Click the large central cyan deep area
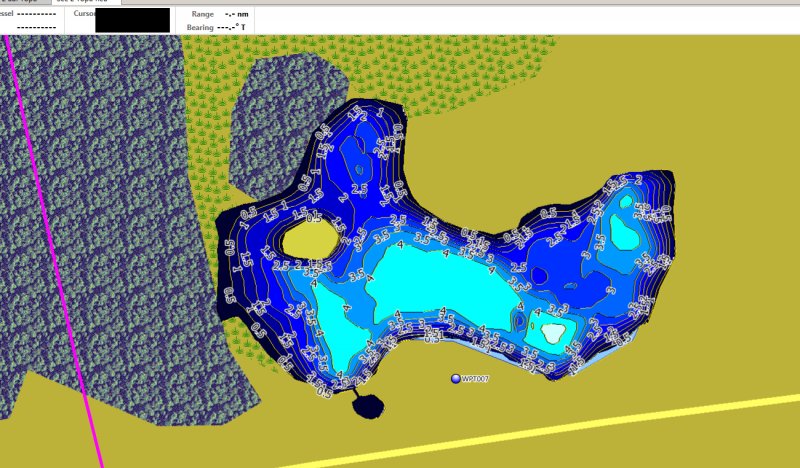 click(x=440, y=287)
